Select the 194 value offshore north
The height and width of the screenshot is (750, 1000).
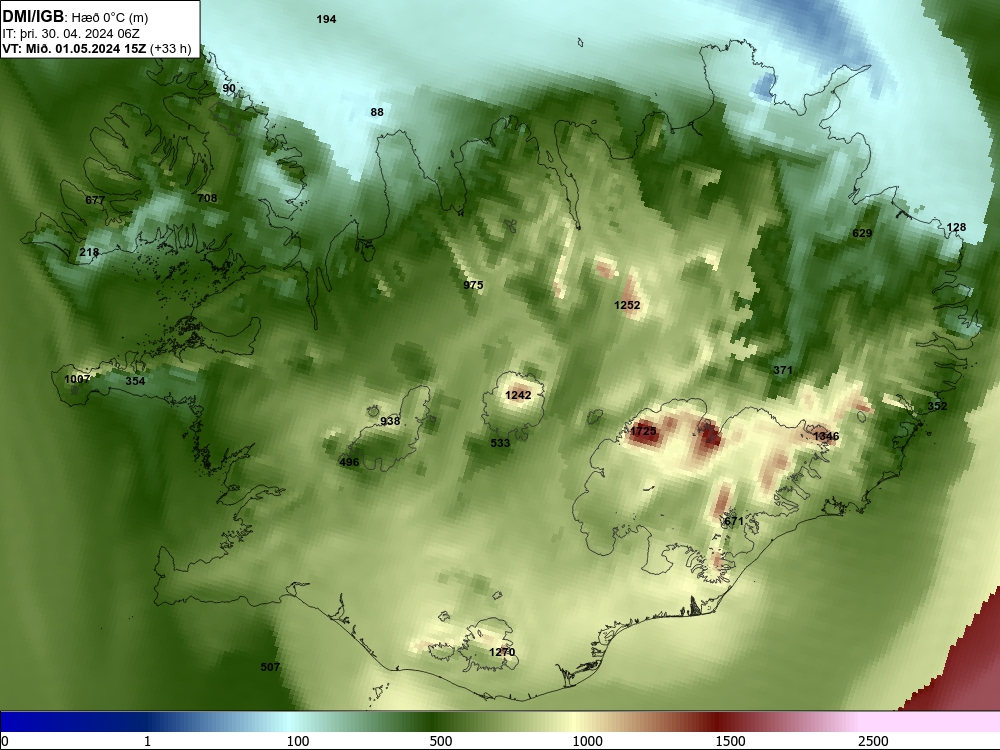coord(327,19)
